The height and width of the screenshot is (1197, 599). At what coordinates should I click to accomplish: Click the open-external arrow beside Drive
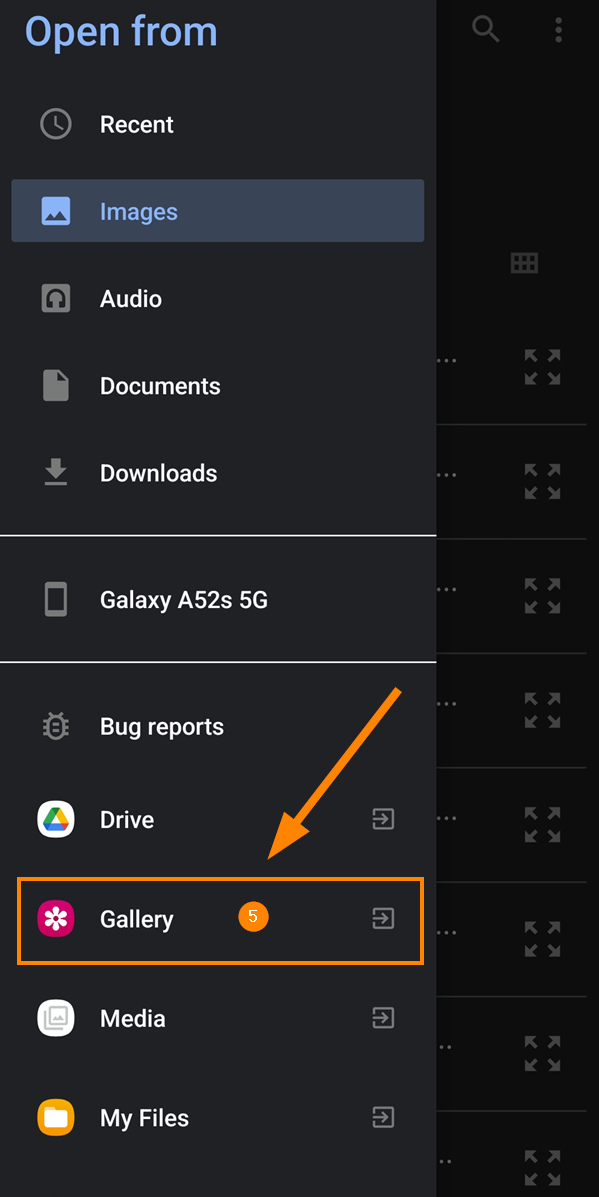(383, 820)
